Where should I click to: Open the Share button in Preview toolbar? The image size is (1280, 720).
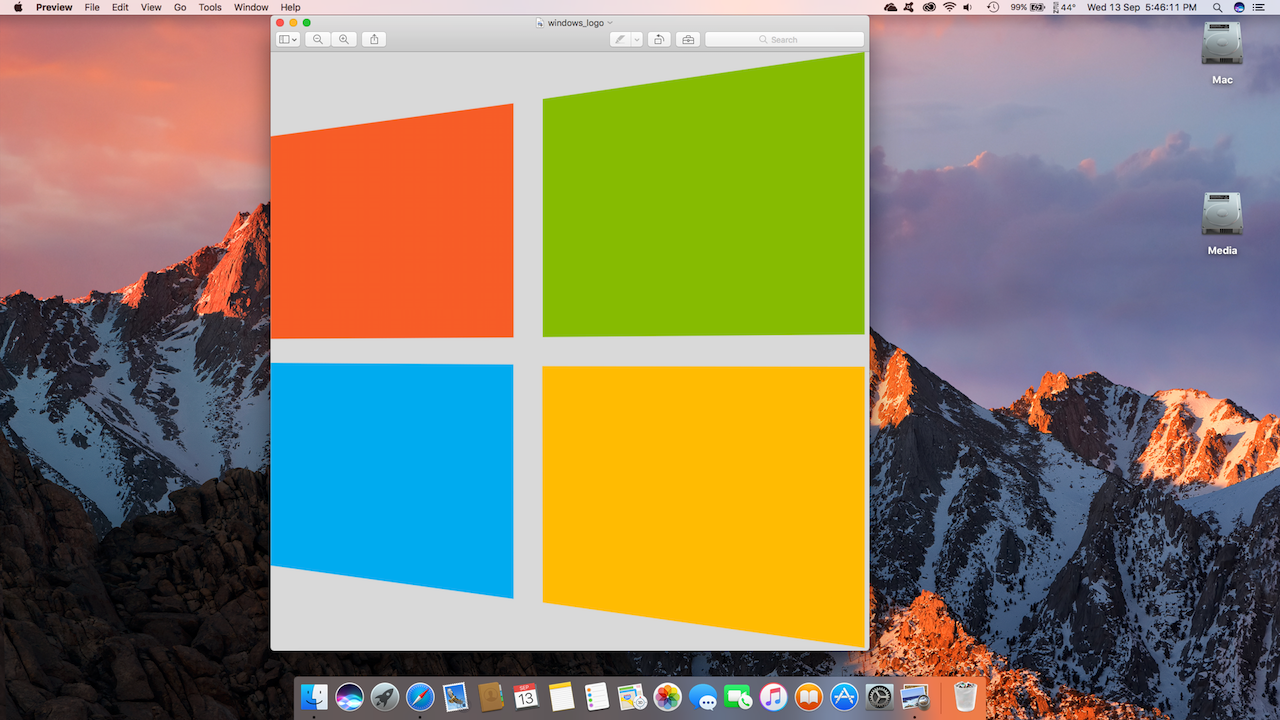374,39
